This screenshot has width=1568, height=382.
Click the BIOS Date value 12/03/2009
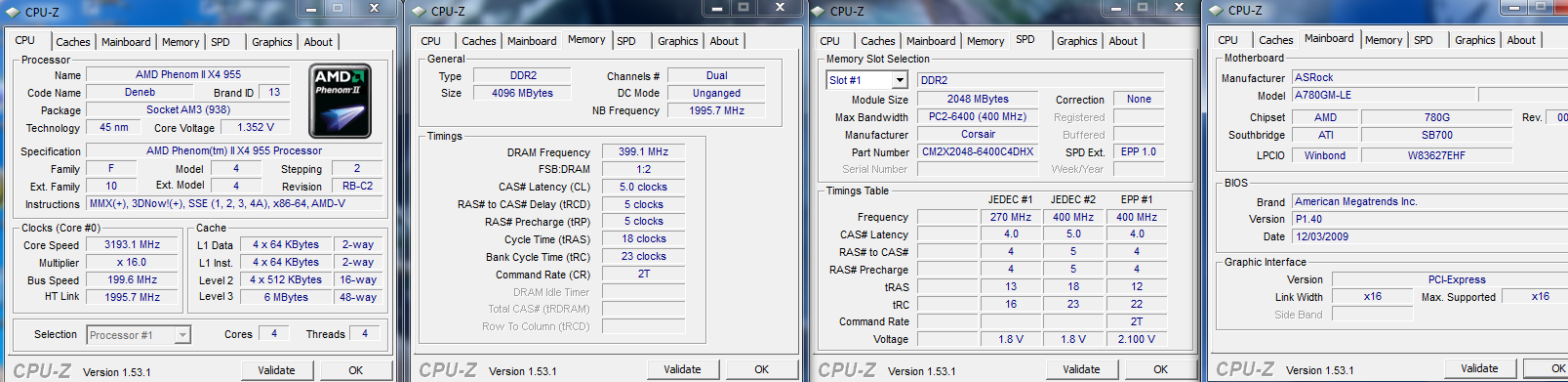coord(1429,236)
